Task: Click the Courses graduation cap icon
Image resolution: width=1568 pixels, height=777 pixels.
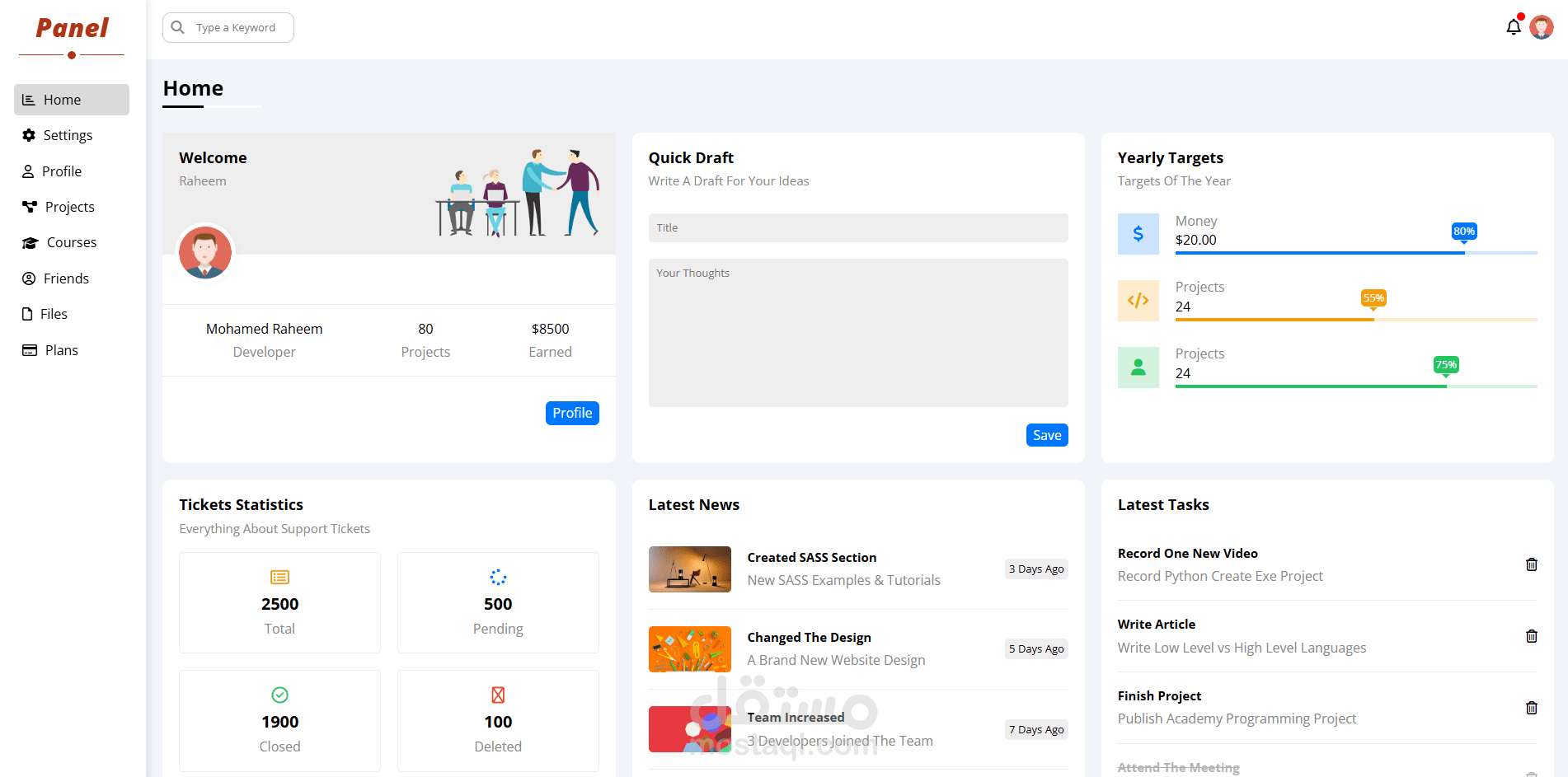Action: (x=31, y=242)
